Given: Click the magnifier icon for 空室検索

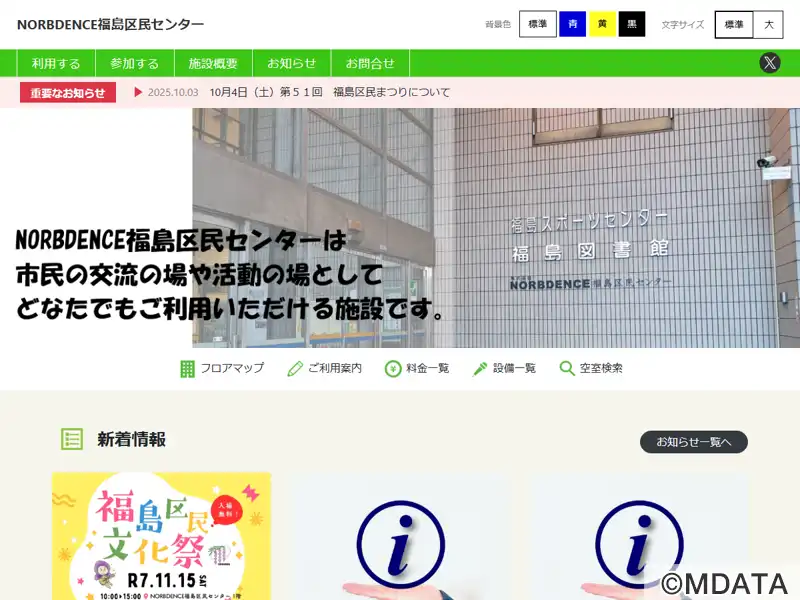Looking at the screenshot, I should point(567,368).
